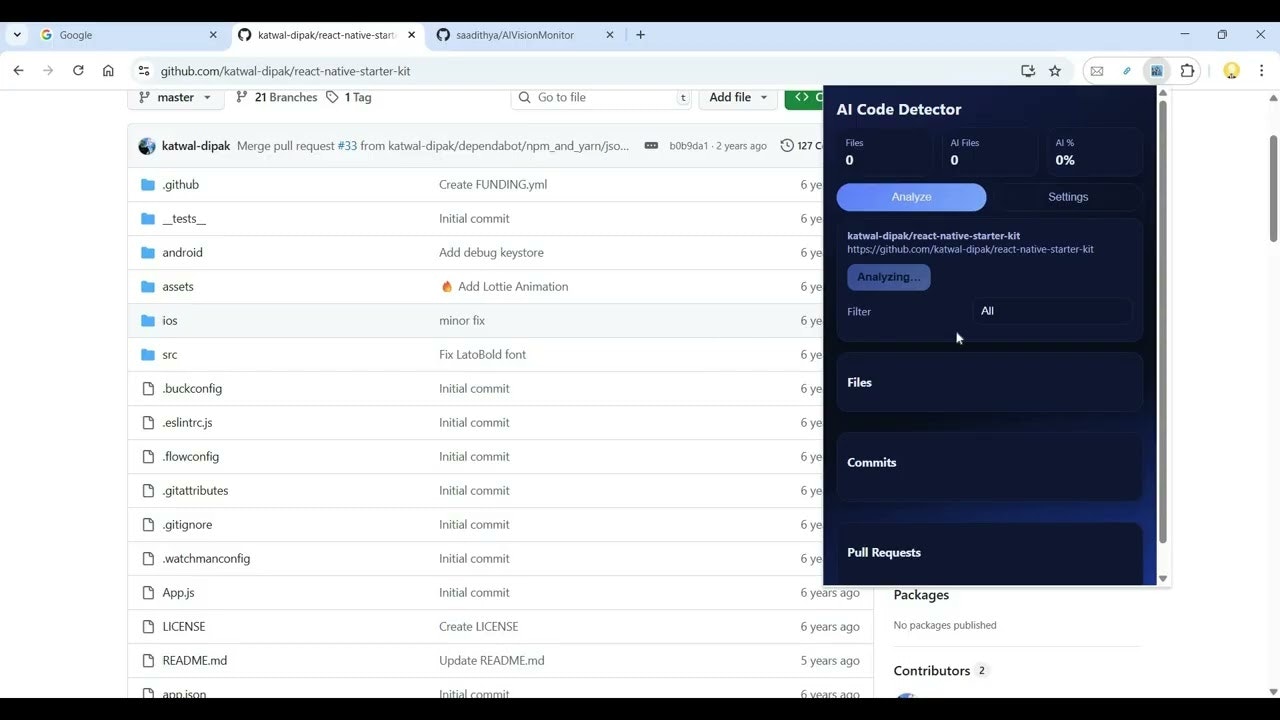
Task: Click the page vertical scrollbar thumb
Action: click(x=1273, y=187)
